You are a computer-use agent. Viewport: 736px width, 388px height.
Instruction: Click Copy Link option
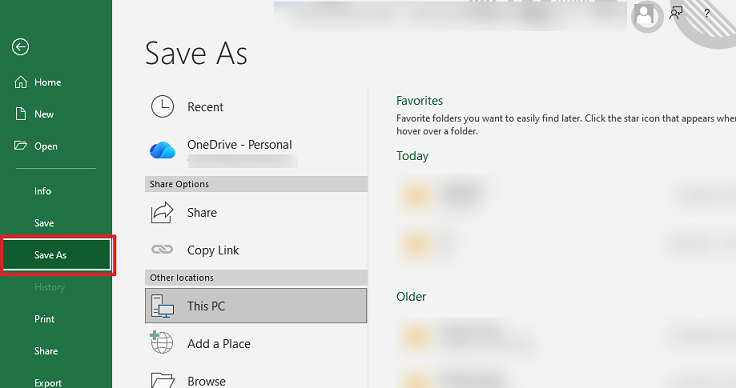[x=256, y=250]
